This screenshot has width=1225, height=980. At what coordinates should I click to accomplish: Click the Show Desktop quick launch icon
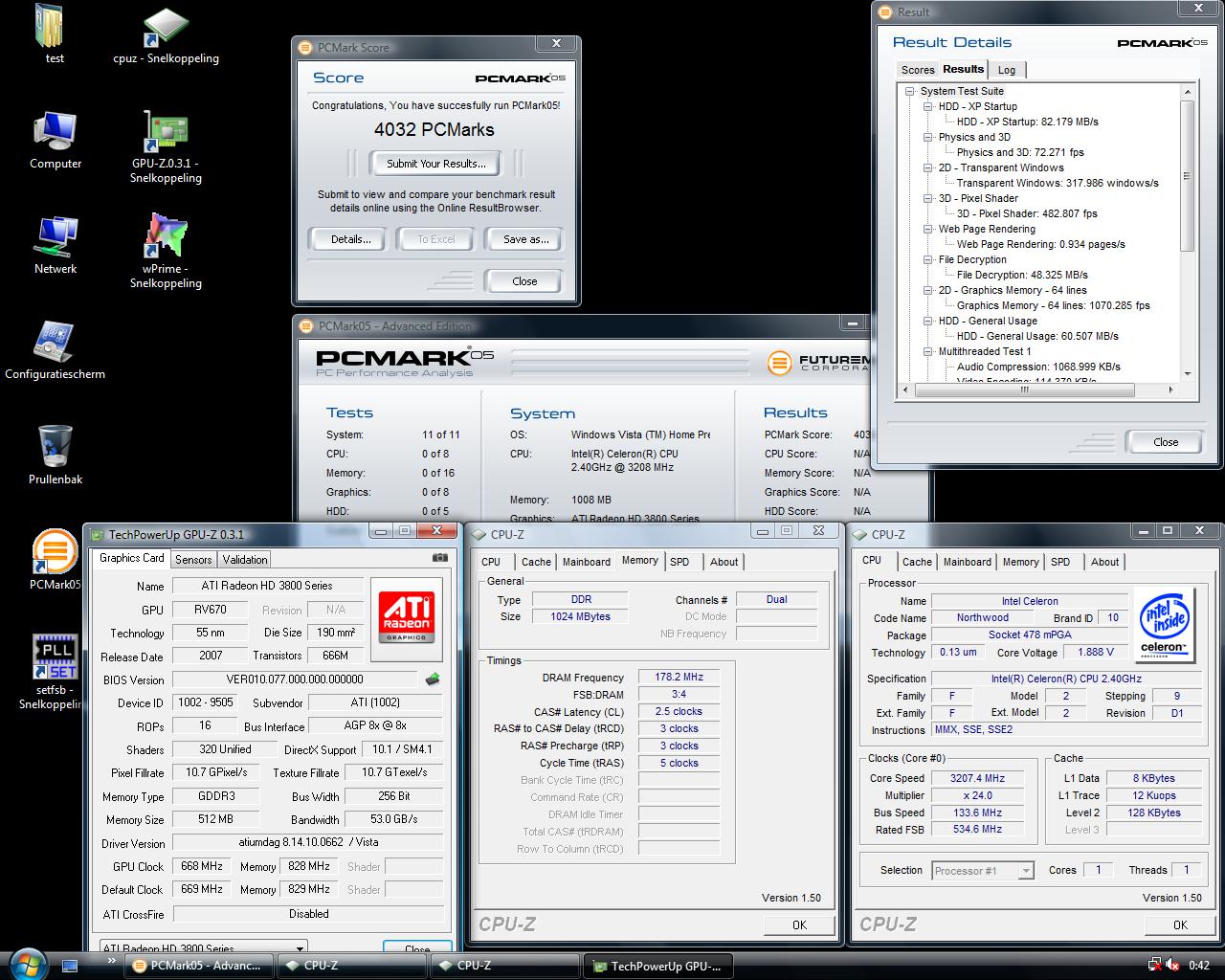[70, 966]
